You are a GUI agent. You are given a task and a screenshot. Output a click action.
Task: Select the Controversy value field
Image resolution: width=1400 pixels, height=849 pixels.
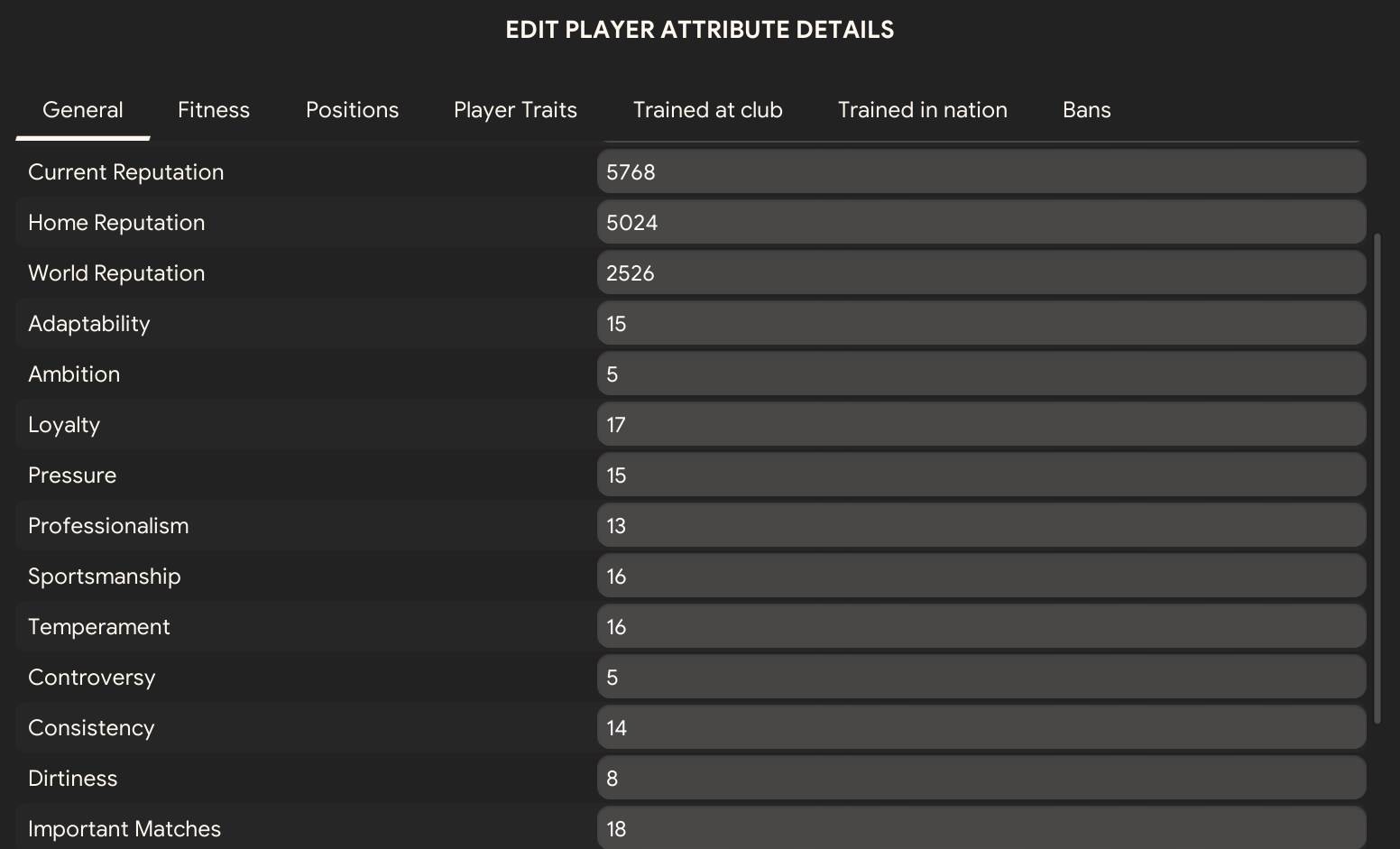click(x=981, y=678)
